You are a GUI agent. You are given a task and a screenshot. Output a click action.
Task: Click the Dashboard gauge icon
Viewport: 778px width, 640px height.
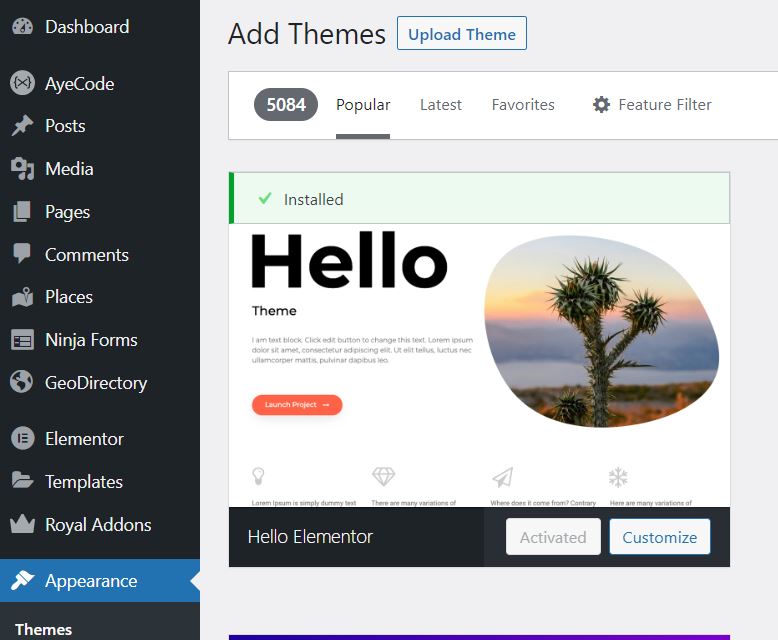pyautogui.click(x=22, y=26)
